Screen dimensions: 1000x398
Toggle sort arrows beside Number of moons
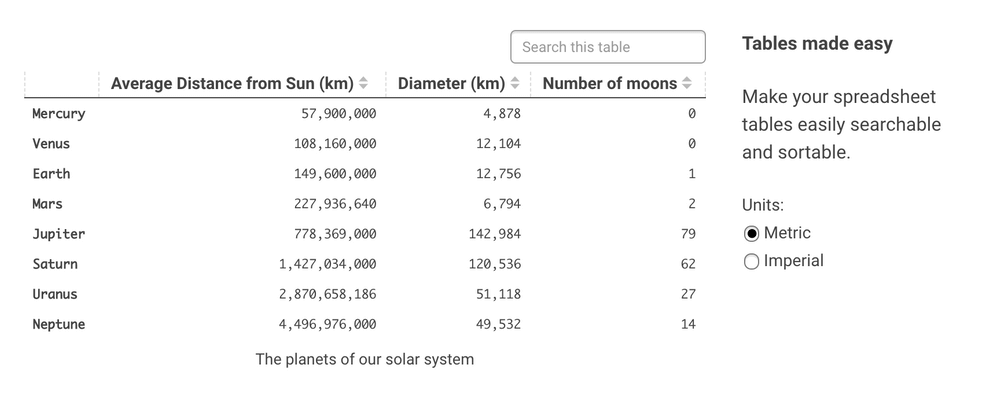(686, 83)
